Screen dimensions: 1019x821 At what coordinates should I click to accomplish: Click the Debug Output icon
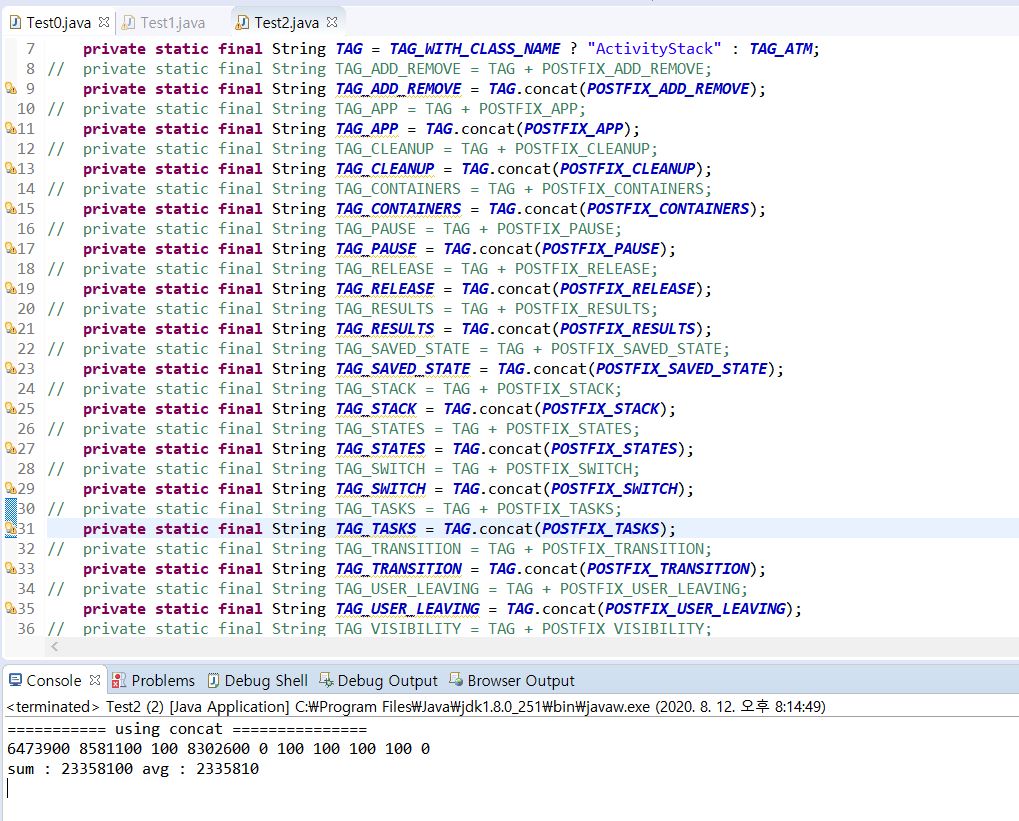(326, 680)
